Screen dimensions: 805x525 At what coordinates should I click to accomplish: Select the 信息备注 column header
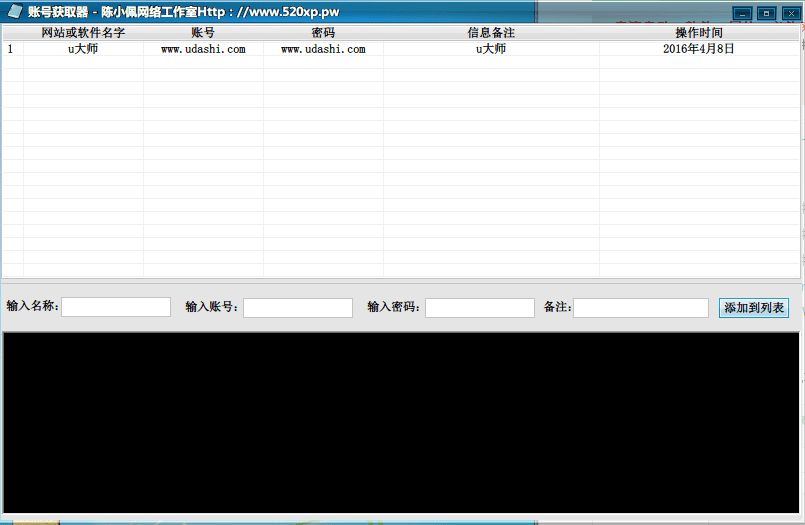[x=491, y=33]
